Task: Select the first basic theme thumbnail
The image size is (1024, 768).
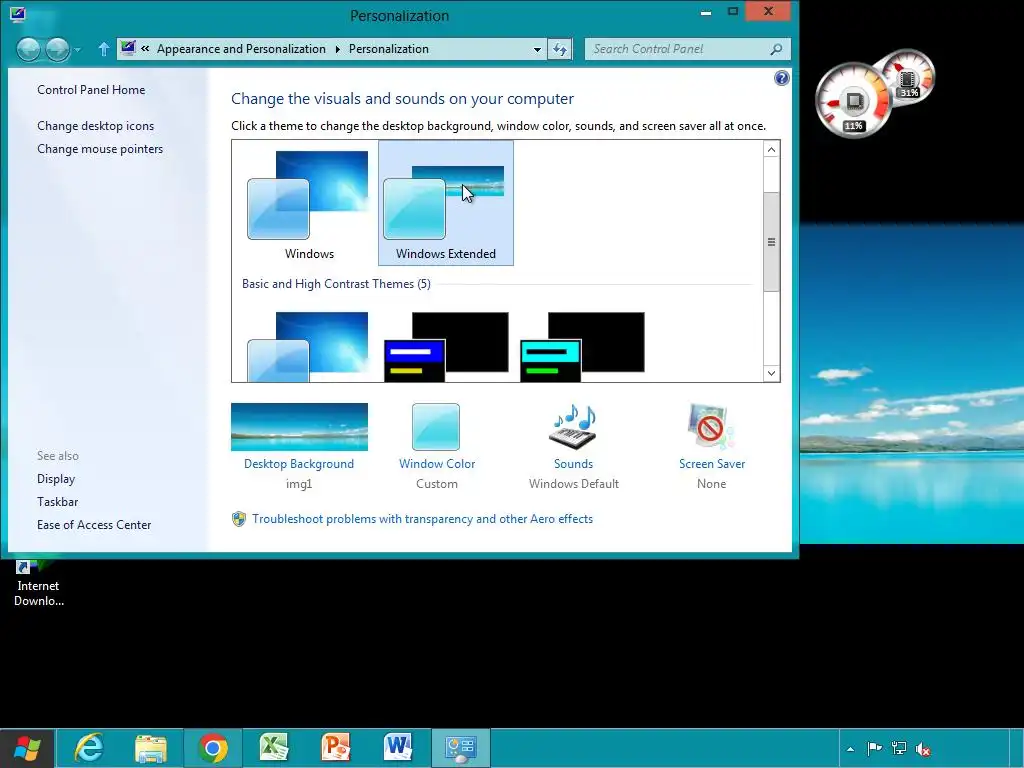Action: pos(308,346)
